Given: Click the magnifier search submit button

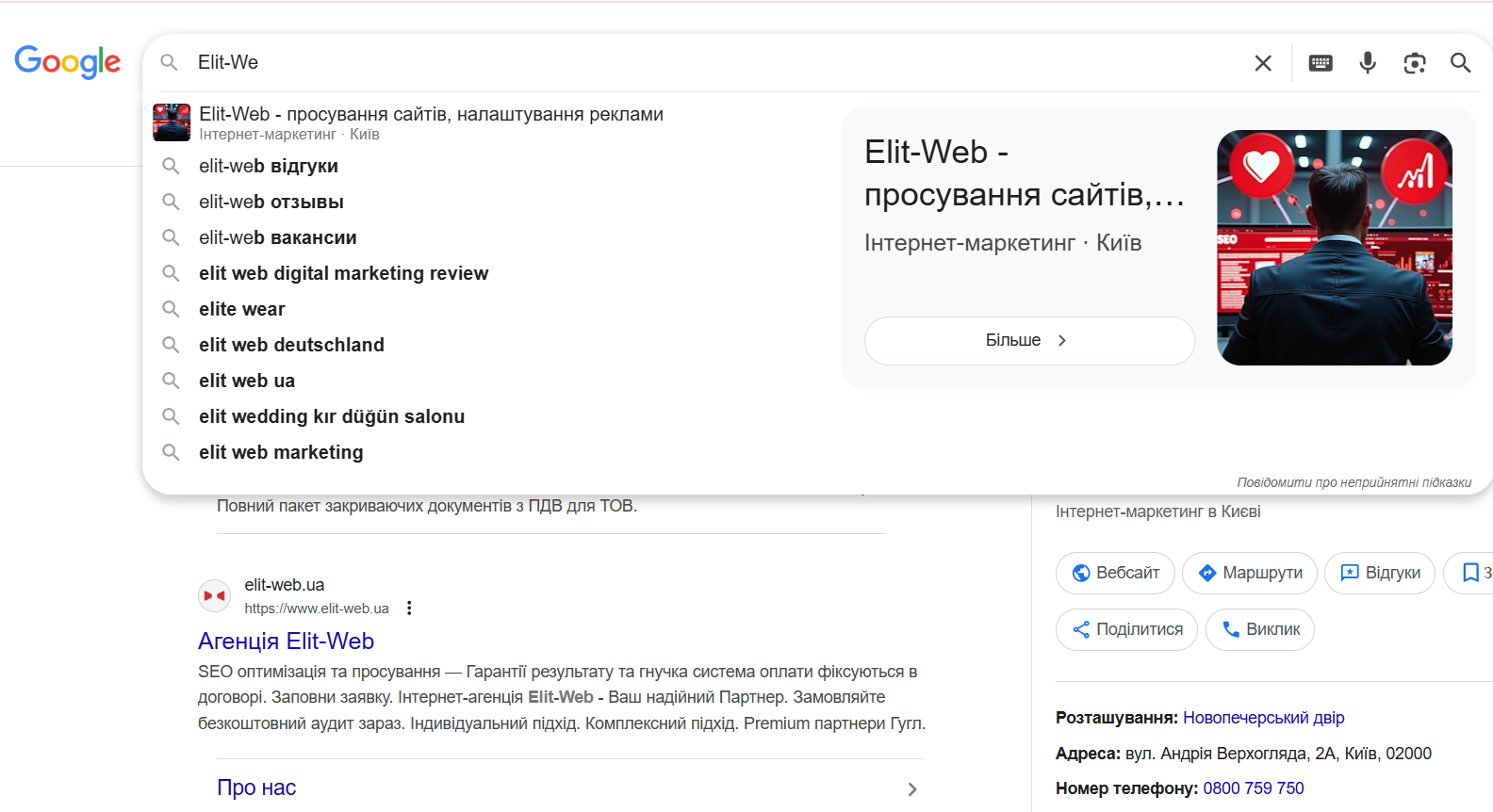Looking at the screenshot, I should [x=1460, y=63].
